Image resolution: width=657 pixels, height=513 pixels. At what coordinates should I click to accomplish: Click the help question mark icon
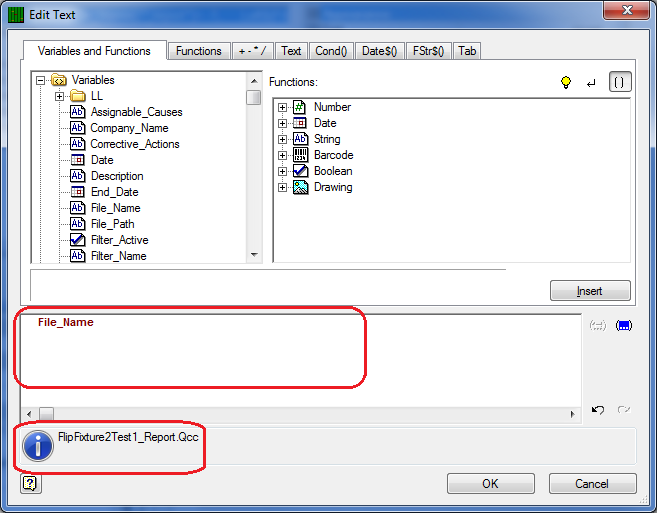pyautogui.click(x=30, y=484)
